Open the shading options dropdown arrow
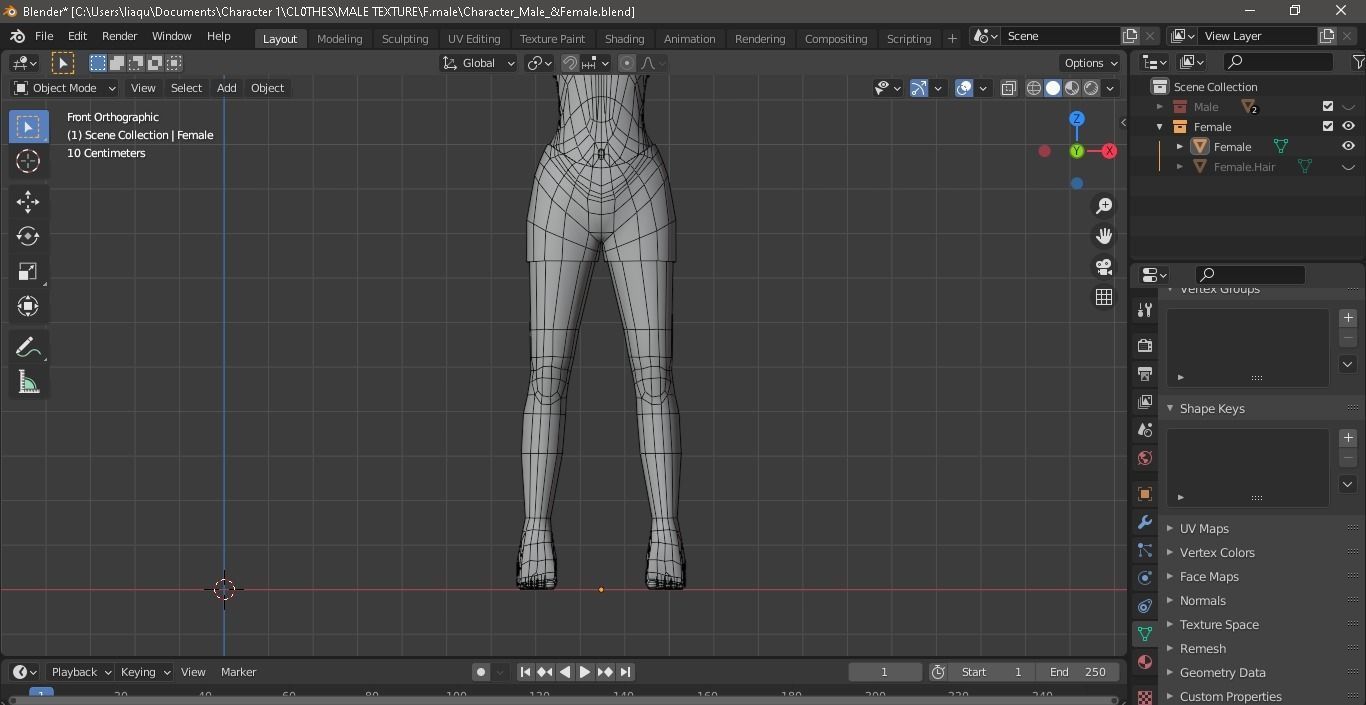This screenshot has width=1366, height=705. pos(1110,88)
